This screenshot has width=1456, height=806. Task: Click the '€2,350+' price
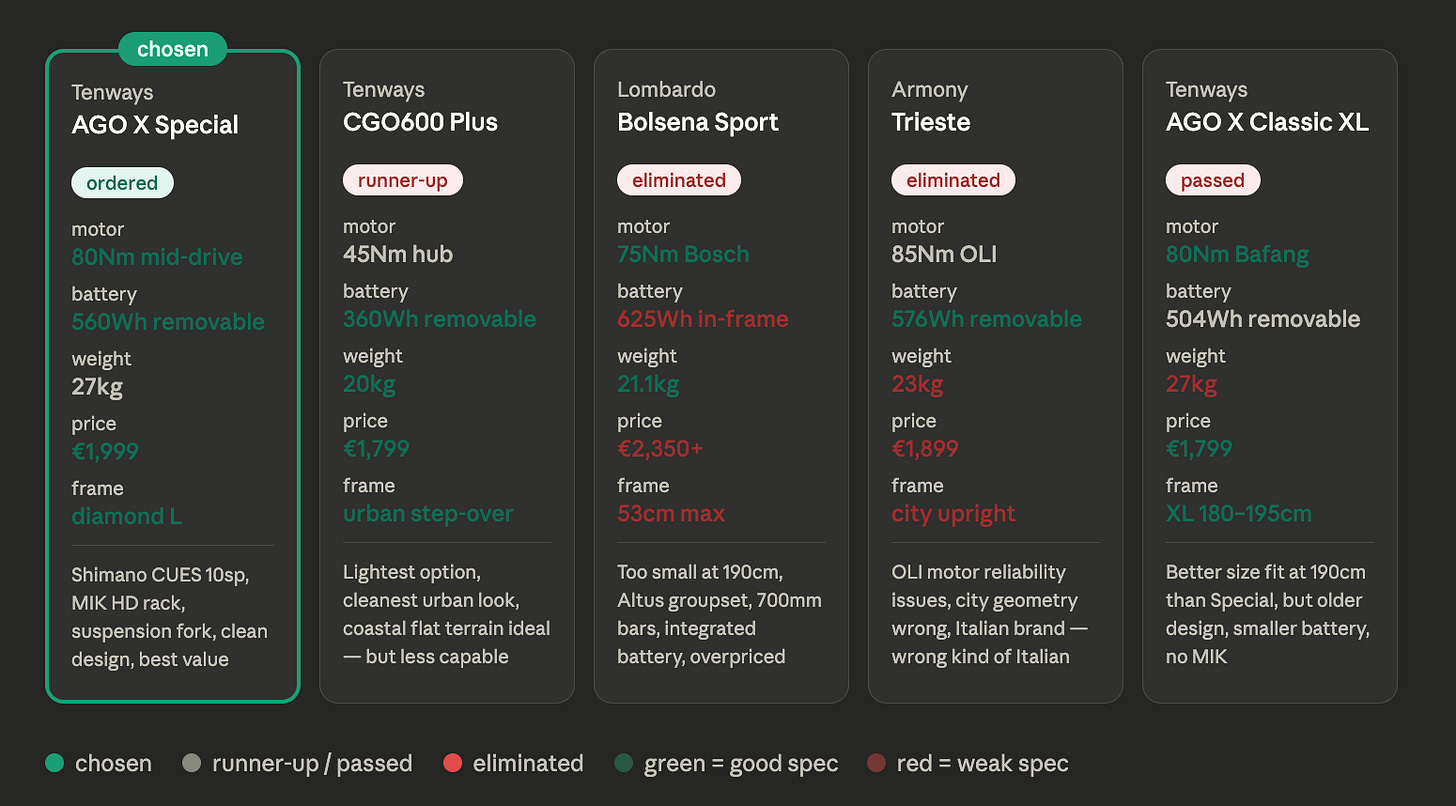click(660, 448)
